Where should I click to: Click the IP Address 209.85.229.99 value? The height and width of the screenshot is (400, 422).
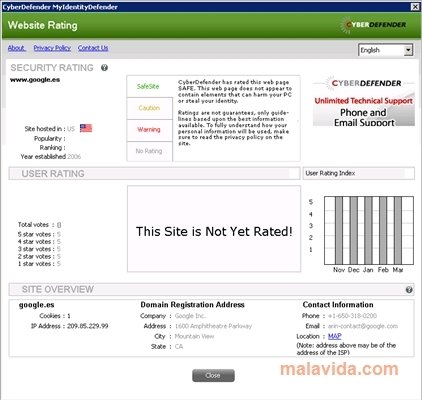[x=88, y=326]
